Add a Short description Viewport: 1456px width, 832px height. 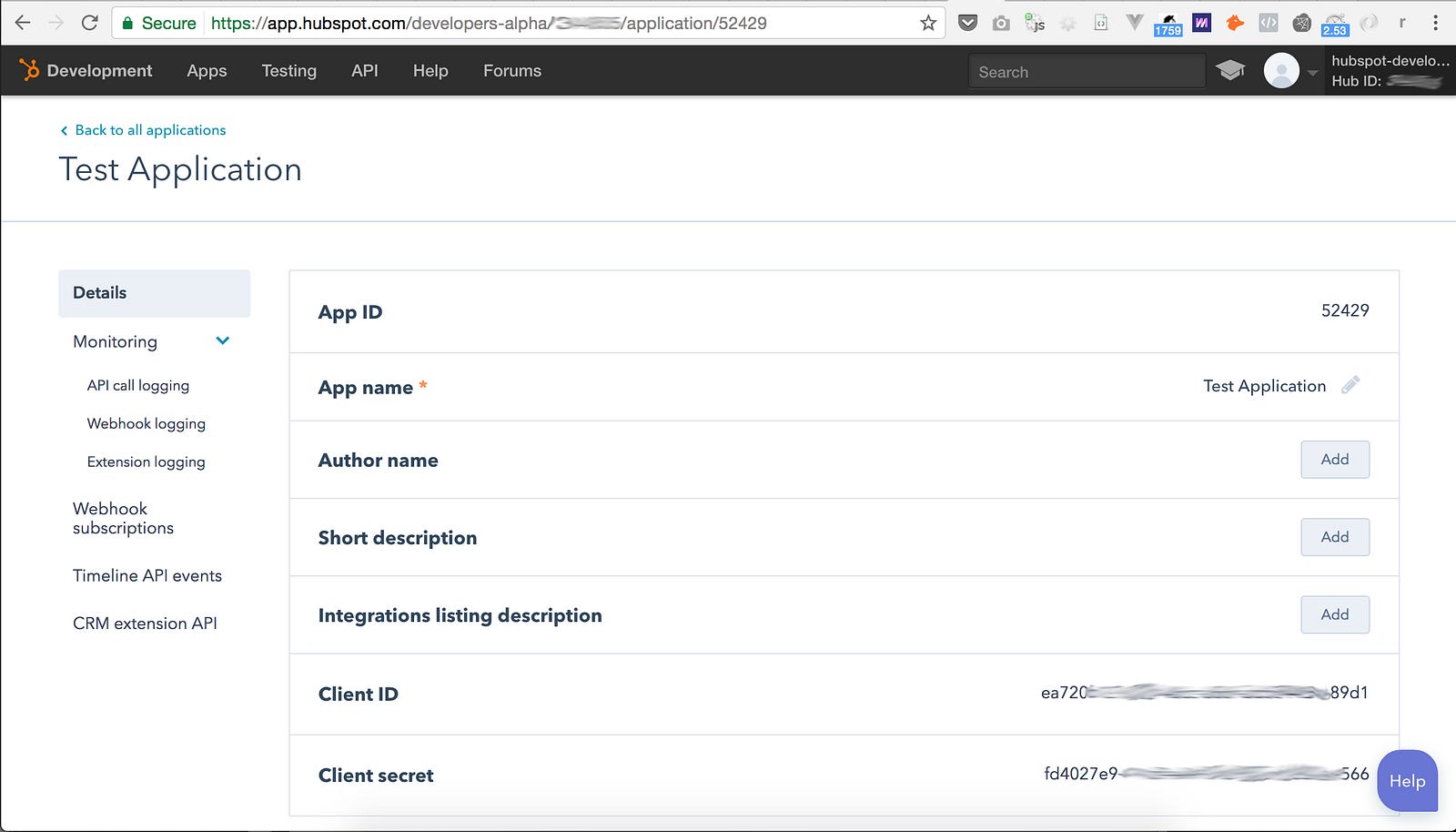click(1335, 537)
